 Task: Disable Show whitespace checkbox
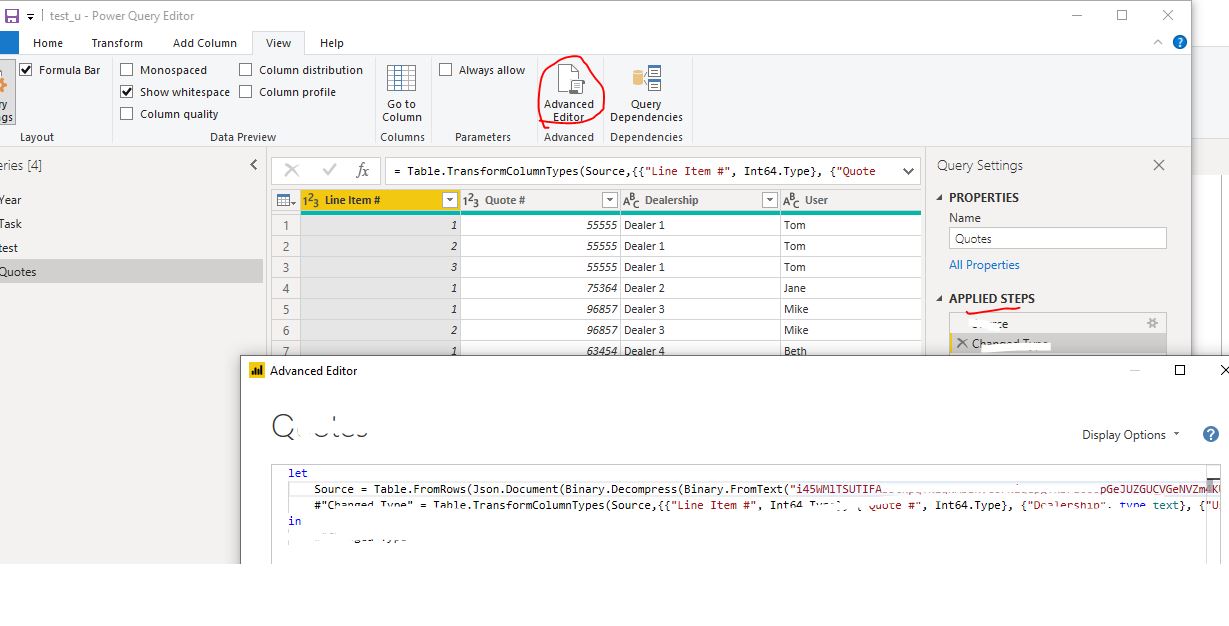click(x=127, y=92)
